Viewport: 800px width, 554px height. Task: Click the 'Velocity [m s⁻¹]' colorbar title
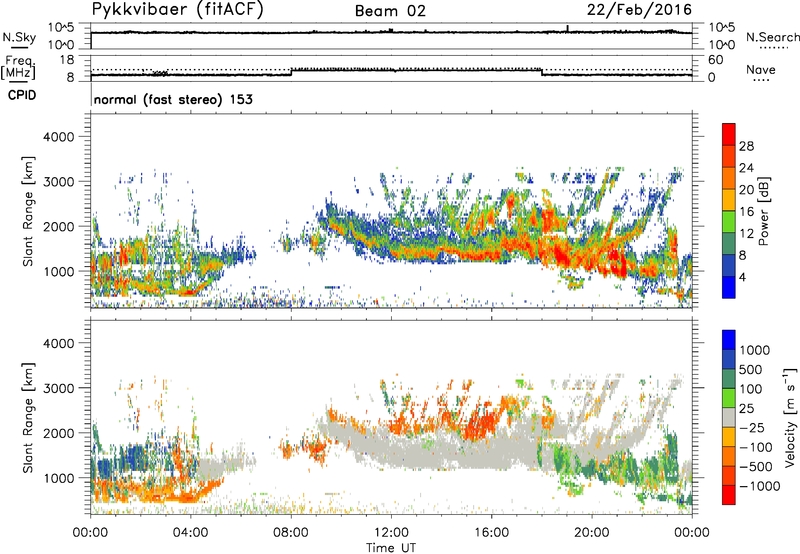790,417
